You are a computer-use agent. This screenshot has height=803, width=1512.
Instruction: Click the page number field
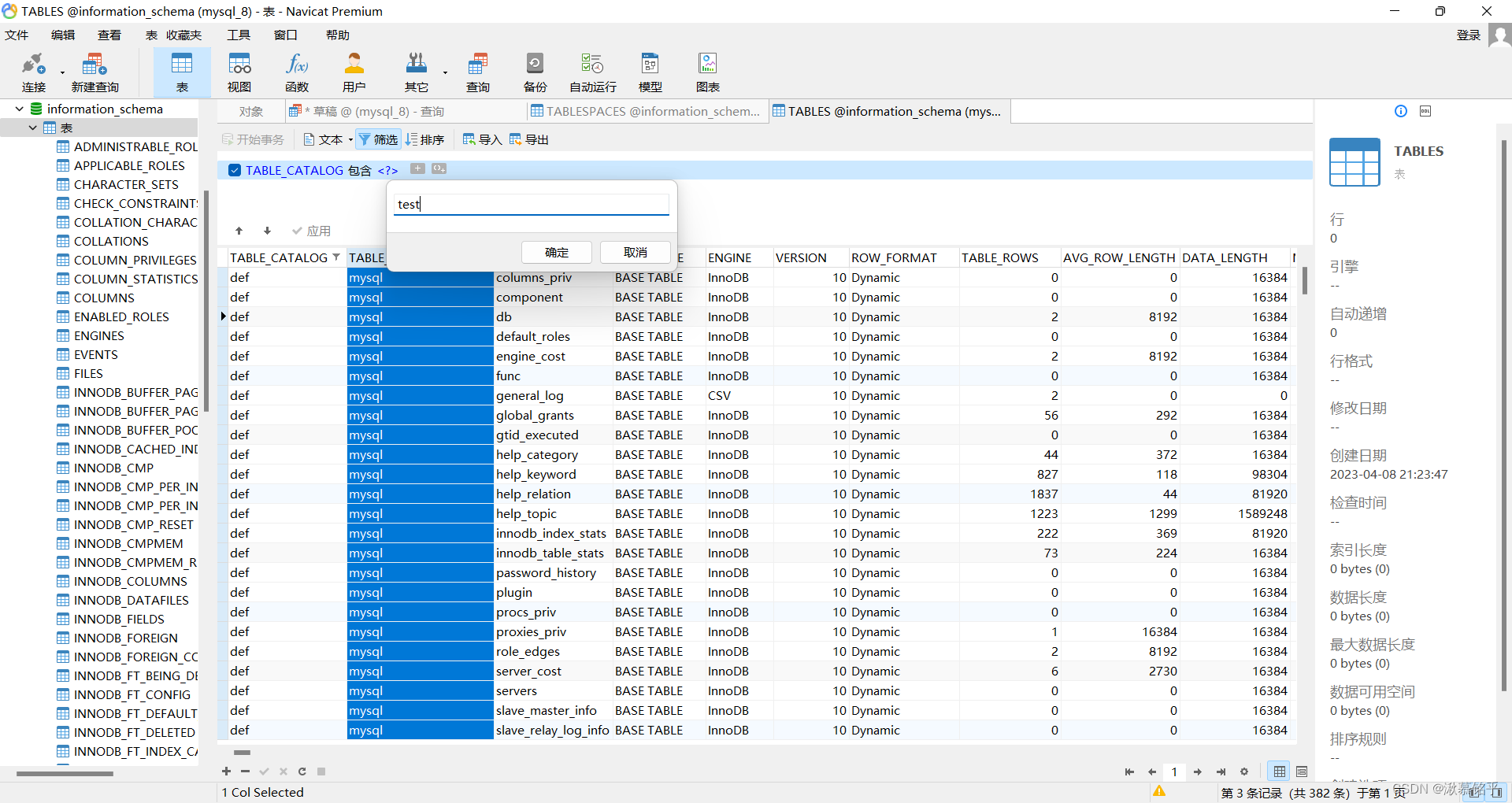[1174, 772]
